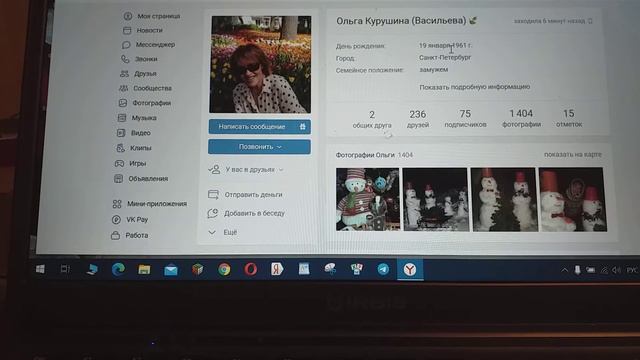Click gift icon on message button
This screenshot has width=640, height=360.
pos(302,127)
